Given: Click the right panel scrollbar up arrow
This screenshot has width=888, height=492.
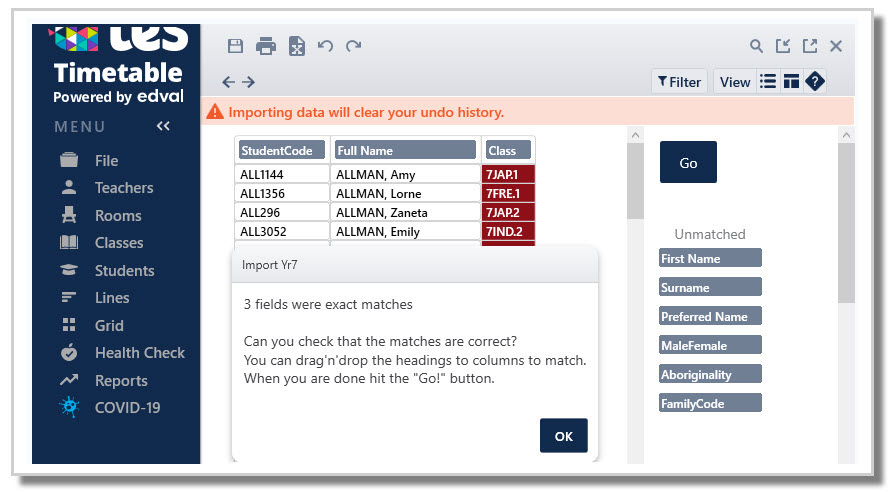Looking at the screenshot, I should click(x=846, y=135).
